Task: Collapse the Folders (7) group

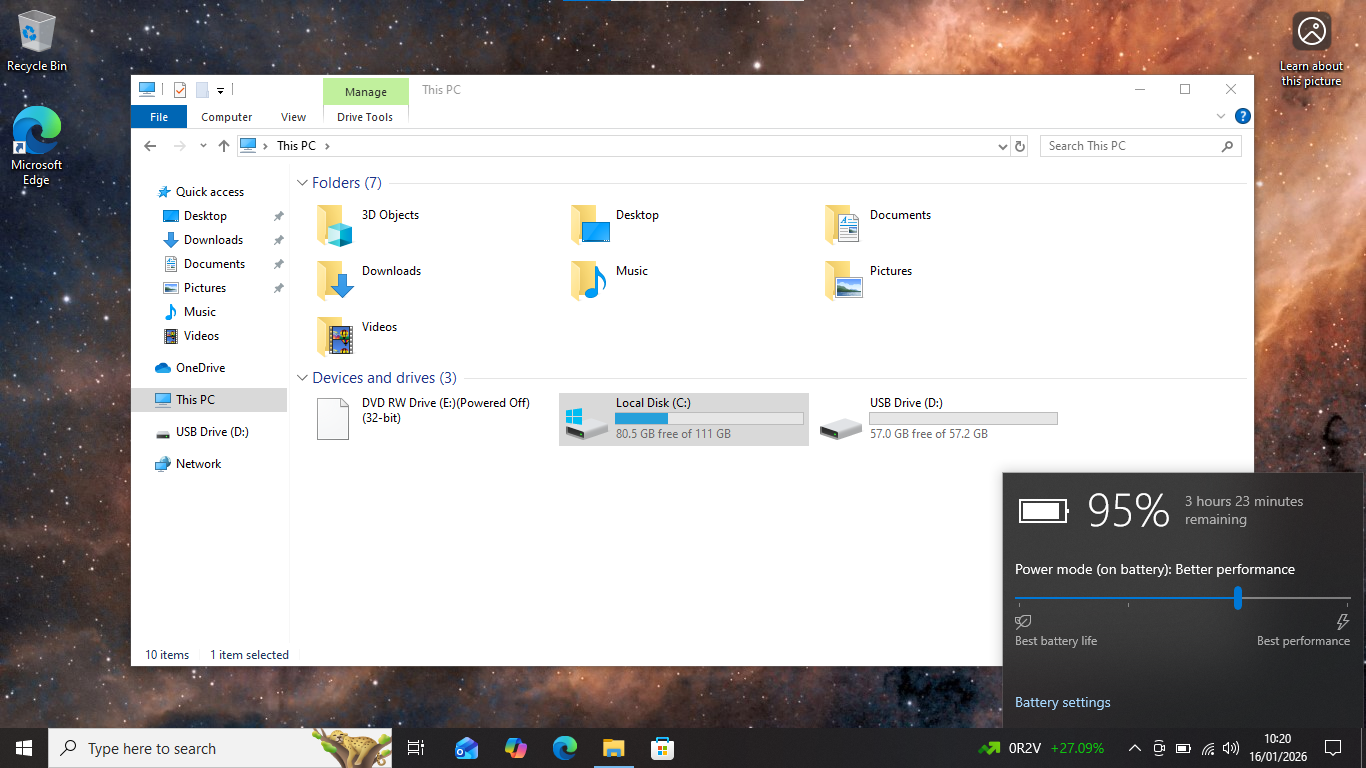Action: click(x=301, y=183)
